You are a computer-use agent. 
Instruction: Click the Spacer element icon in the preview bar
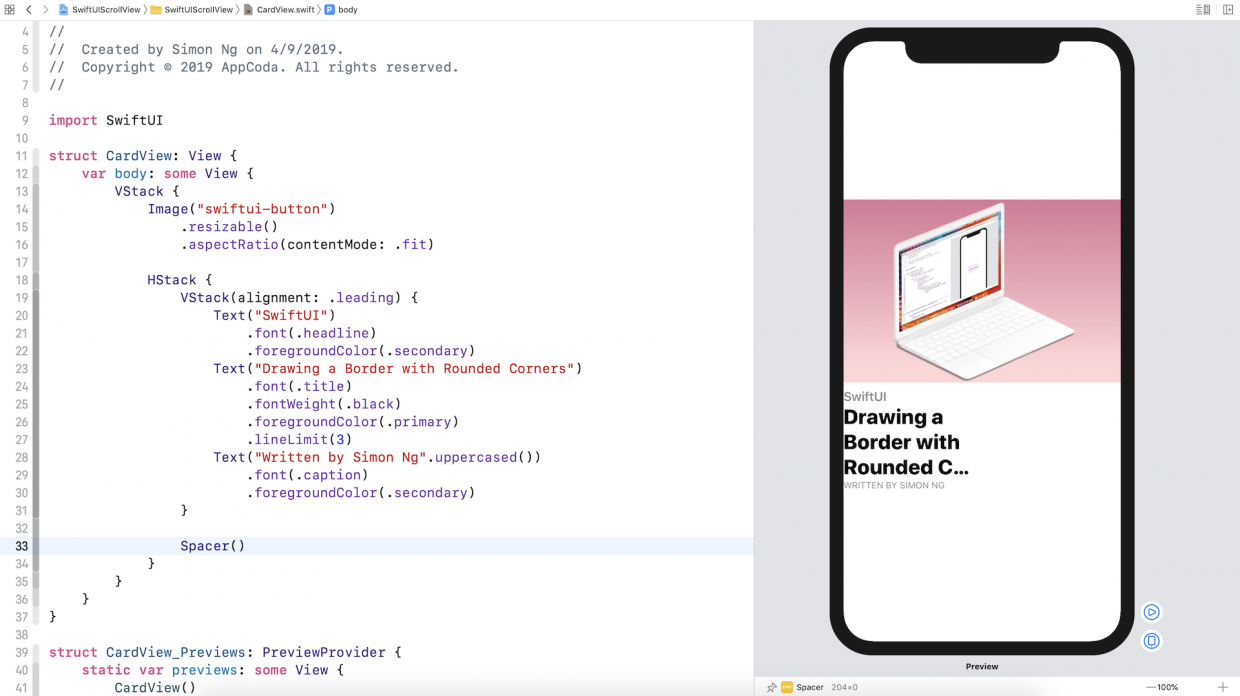click(x=787, y=687)
